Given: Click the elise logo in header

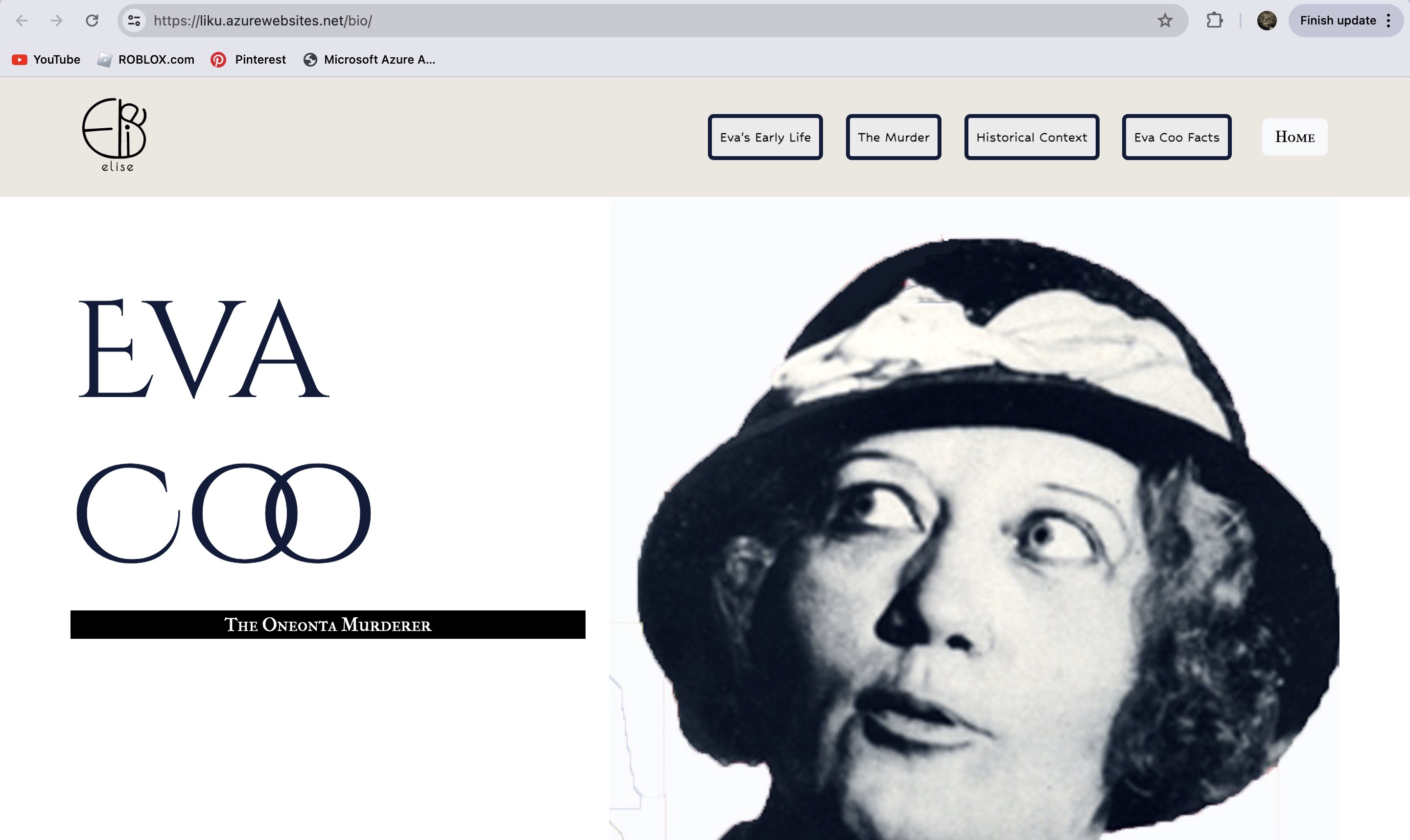Looking at the screenshot, I should pyautogui.click(x=115, y=135).
